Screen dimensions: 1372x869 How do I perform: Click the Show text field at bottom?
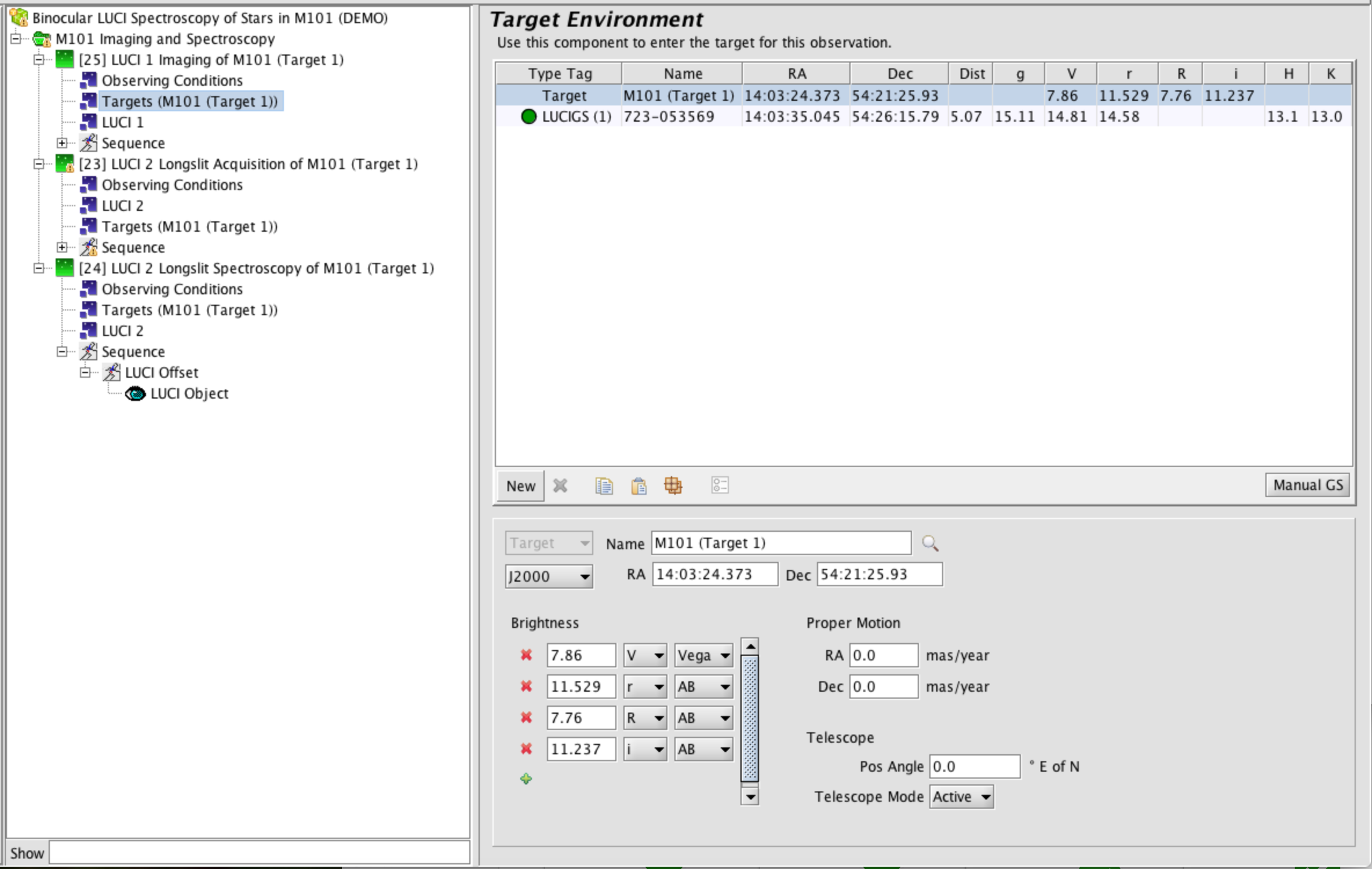tap(259, 853)
